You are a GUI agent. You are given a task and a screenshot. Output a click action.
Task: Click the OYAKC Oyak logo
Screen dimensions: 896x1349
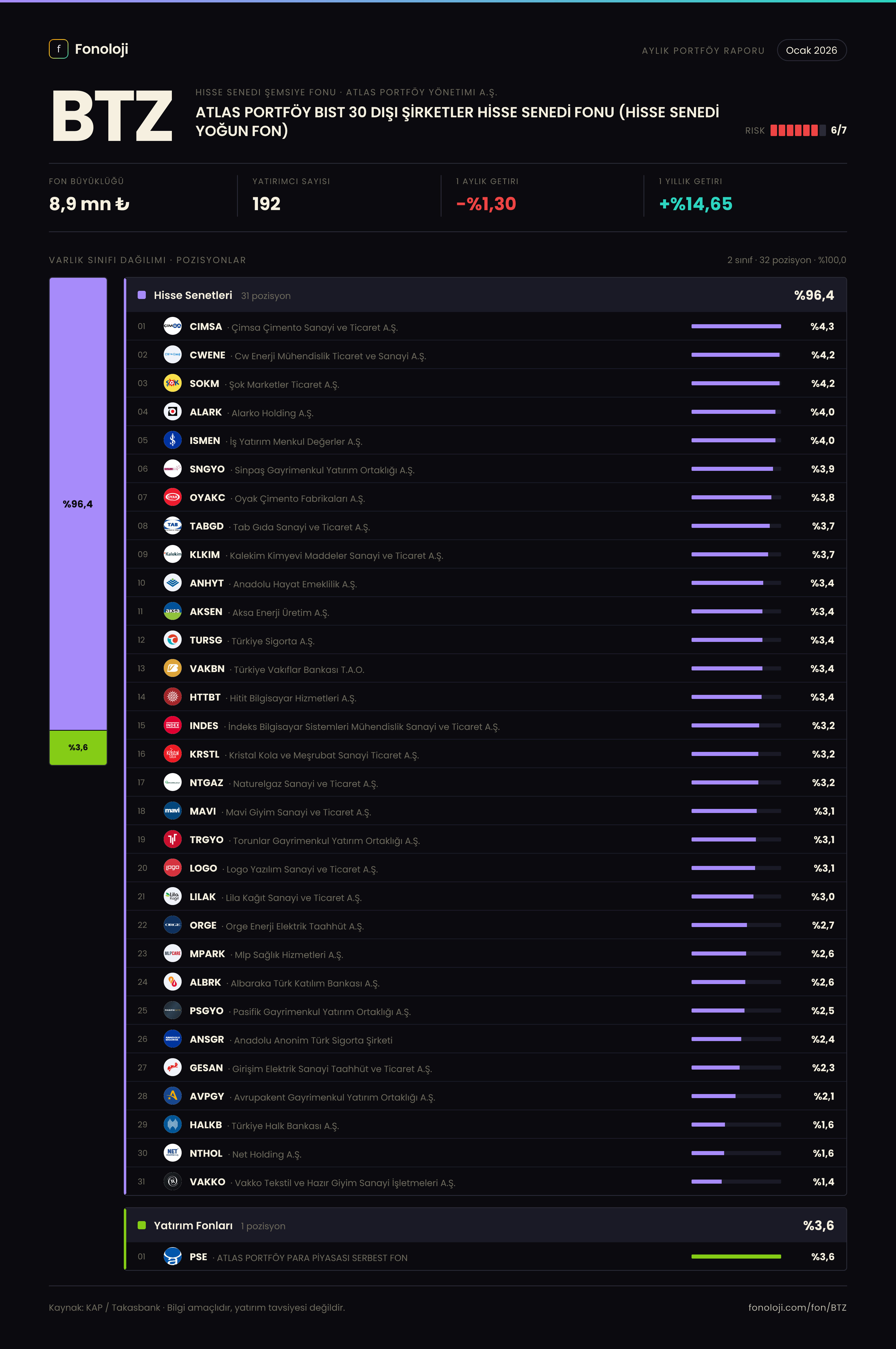click(x=173, y=498)
